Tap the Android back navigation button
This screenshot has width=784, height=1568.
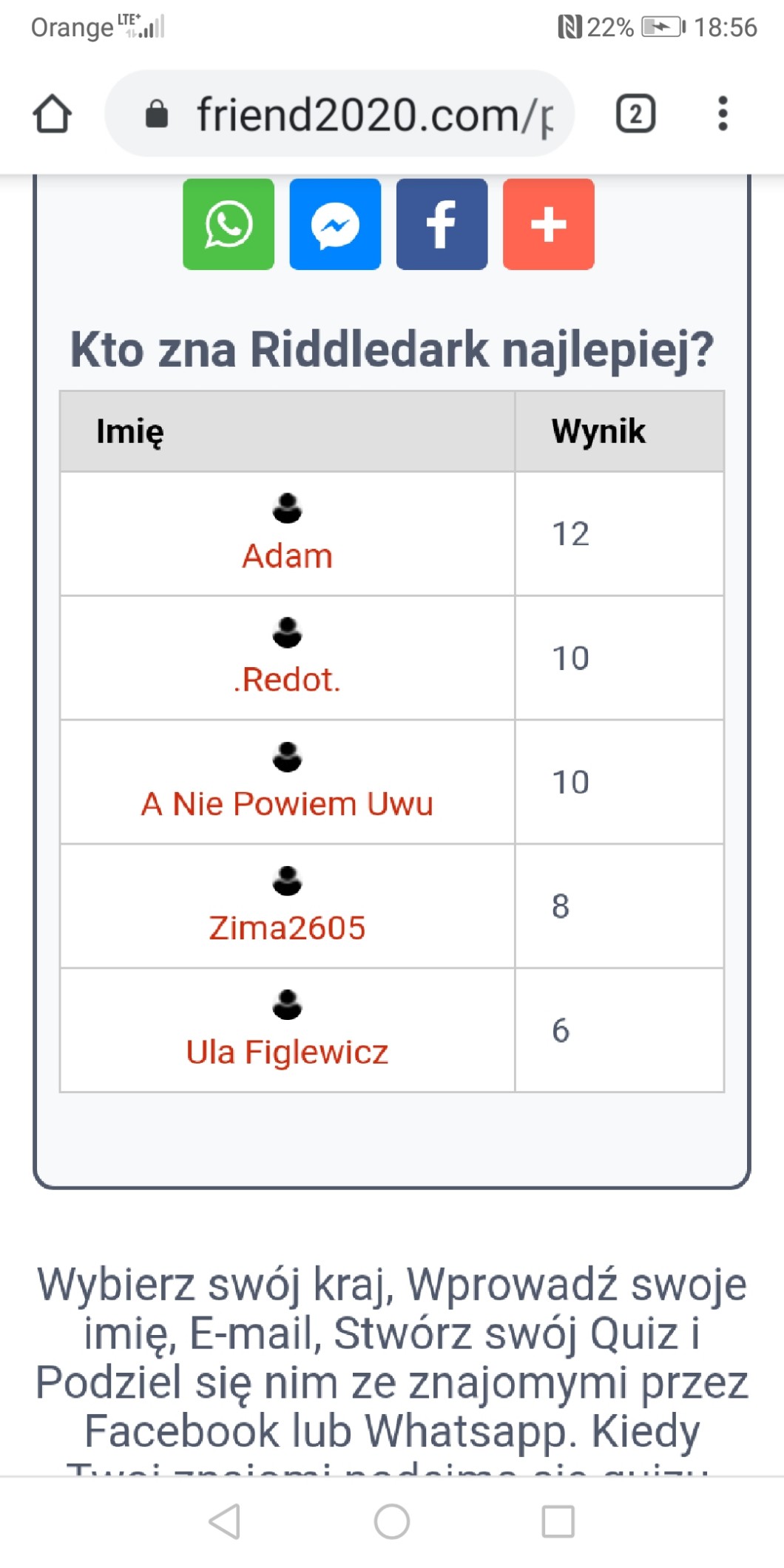pyautogui.click(x=225, y=1521)
